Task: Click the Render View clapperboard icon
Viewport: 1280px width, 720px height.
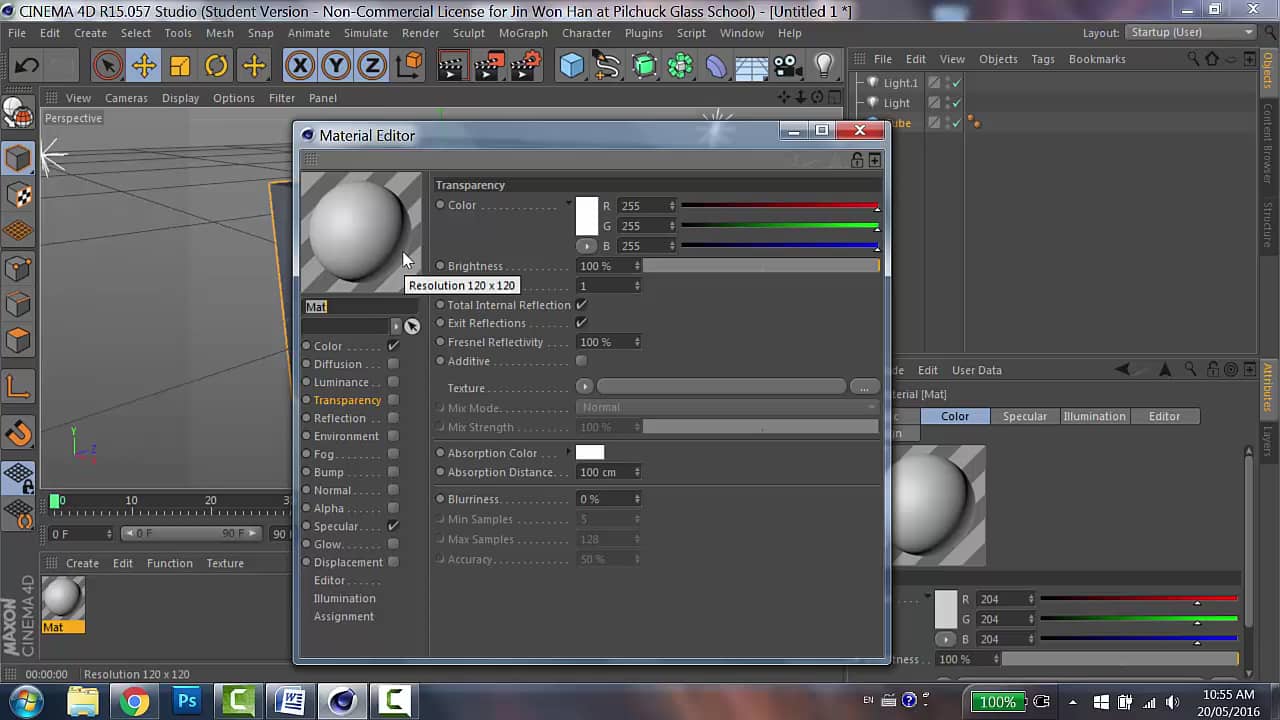Action: [x=452, y=66]
